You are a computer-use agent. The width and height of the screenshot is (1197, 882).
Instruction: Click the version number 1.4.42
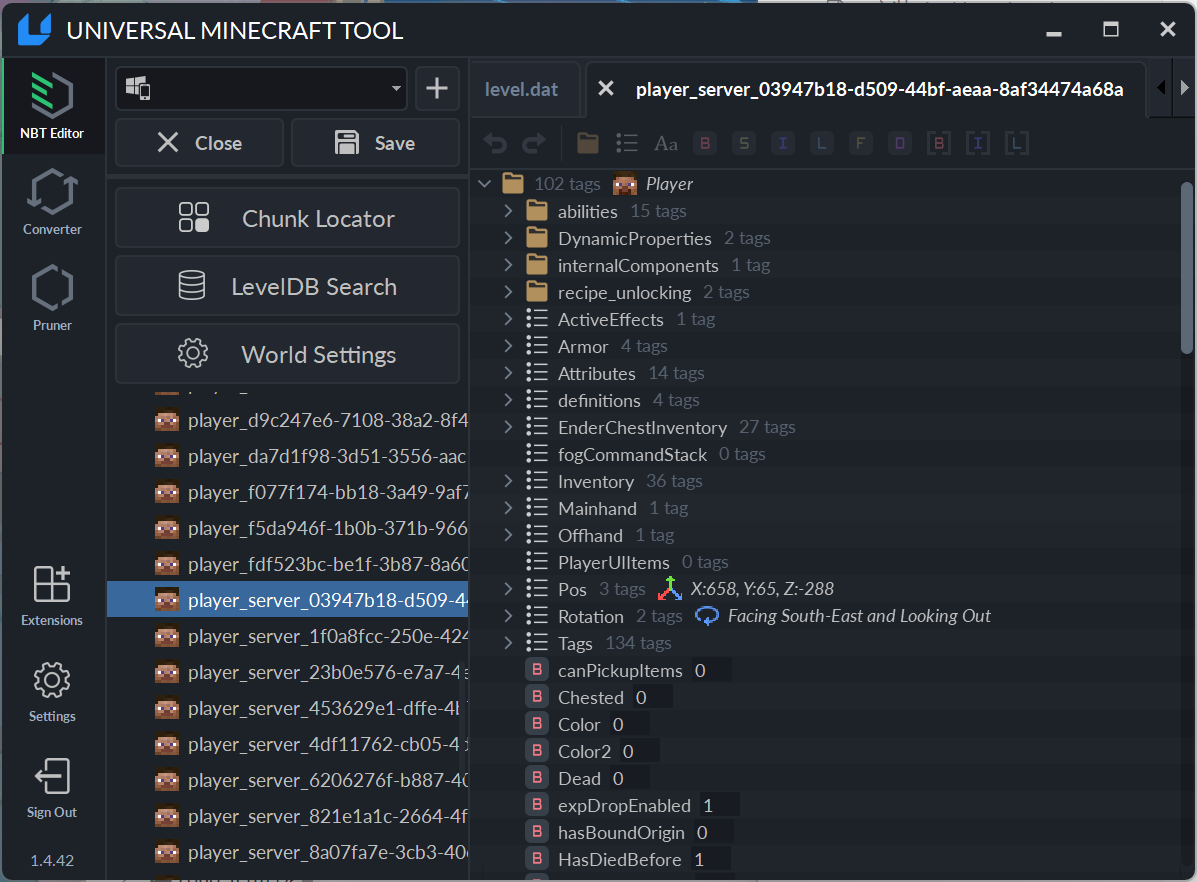(52, 861)
